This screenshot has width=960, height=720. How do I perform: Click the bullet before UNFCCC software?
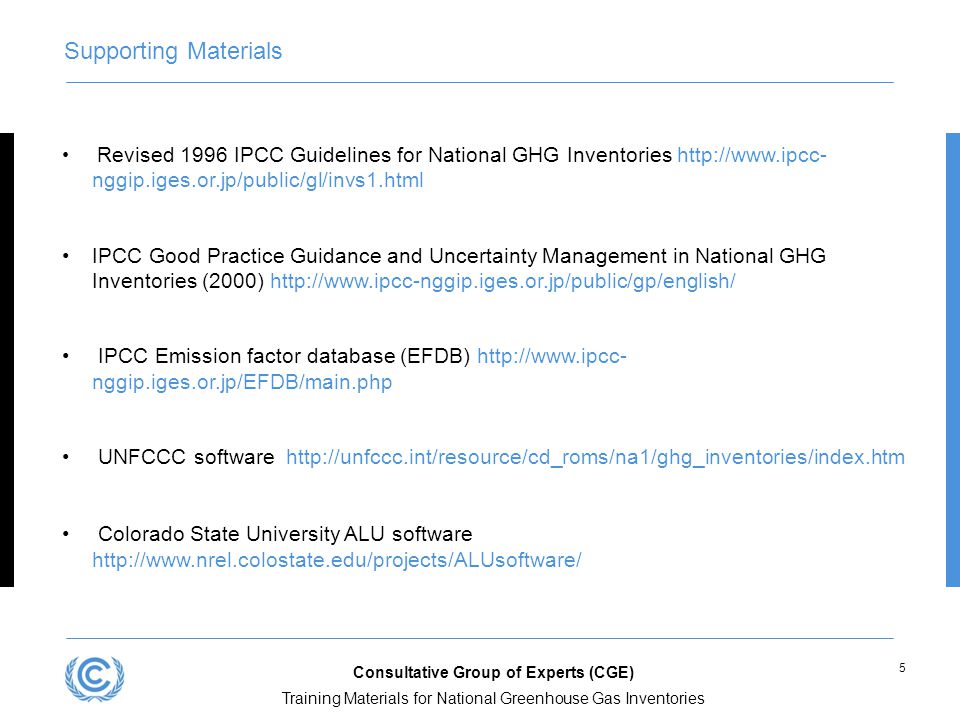point(66,457)
